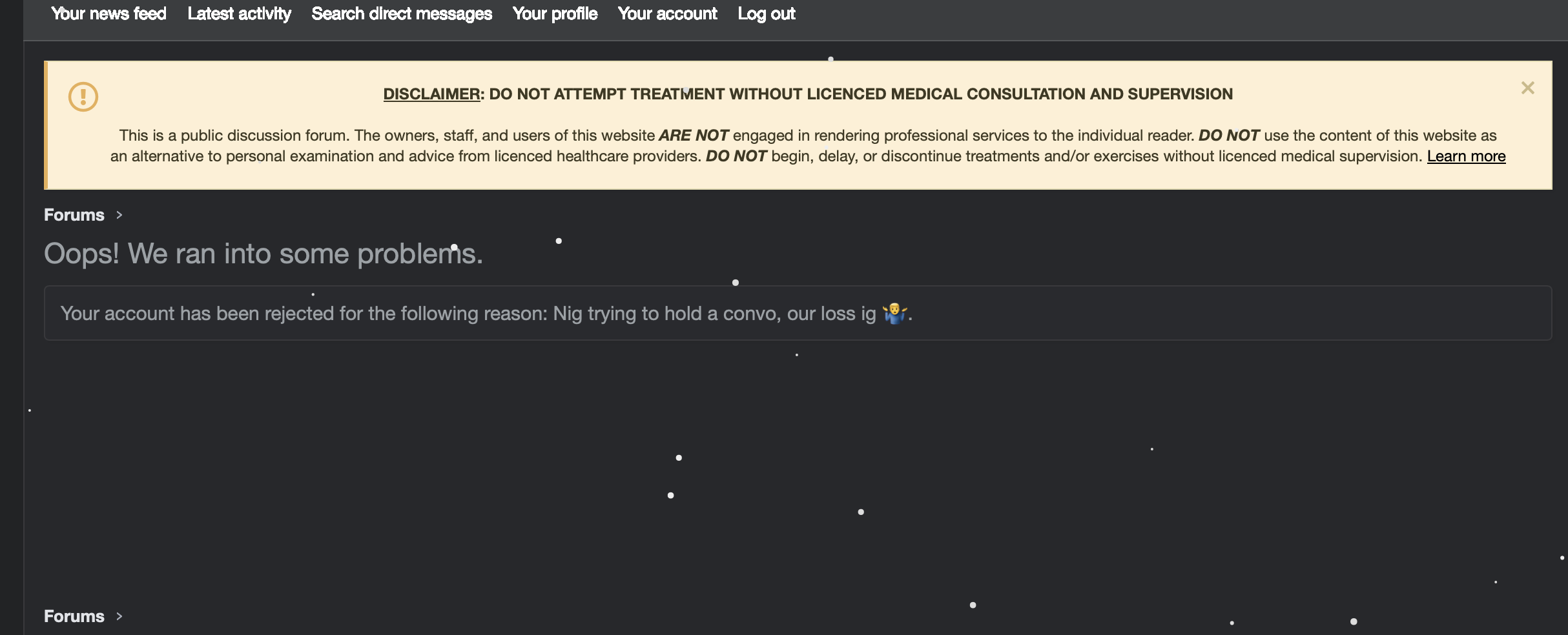1568x635 pixels.
Task: Click the italic 'ARE NOT' text in disclaimer
Action: pos(694,136)
